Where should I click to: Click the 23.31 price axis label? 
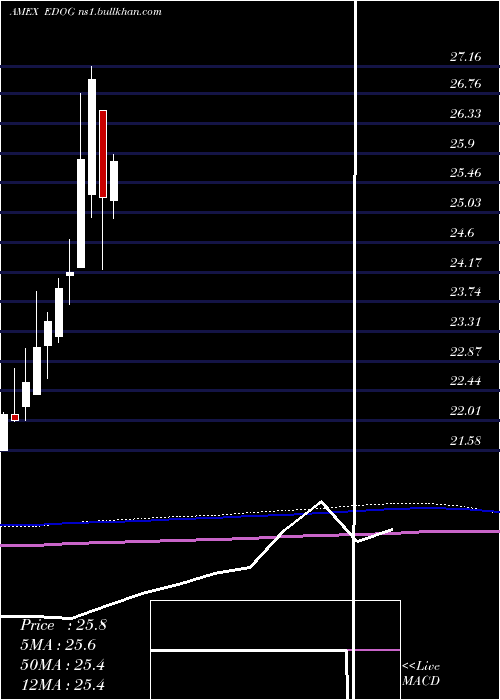coord(465,321)
